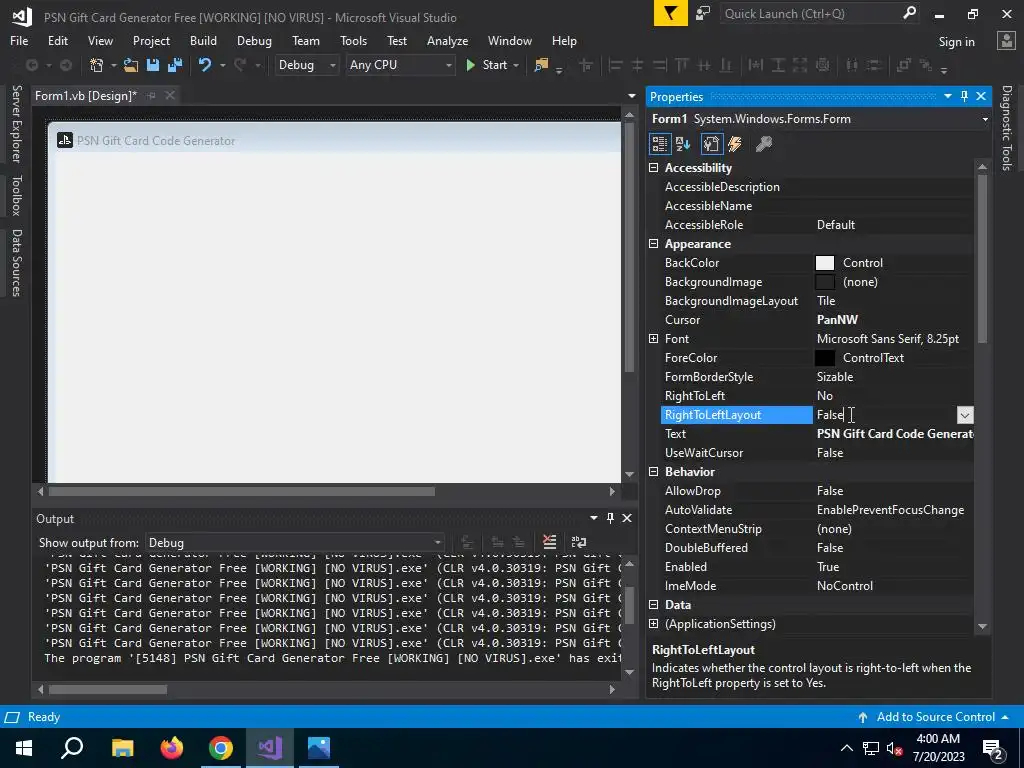Click in the Quick Launch search box
Image resolution: width=1024 pixels, height=768 pixels.
click(x=810, y=14)
